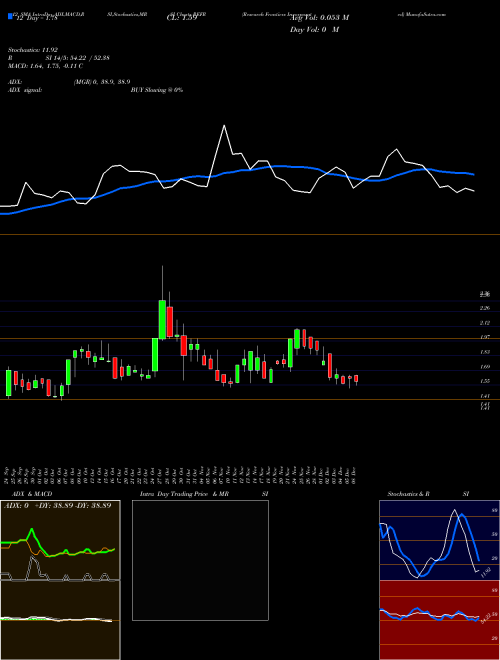Click the 1.69 price axis label

485,367
